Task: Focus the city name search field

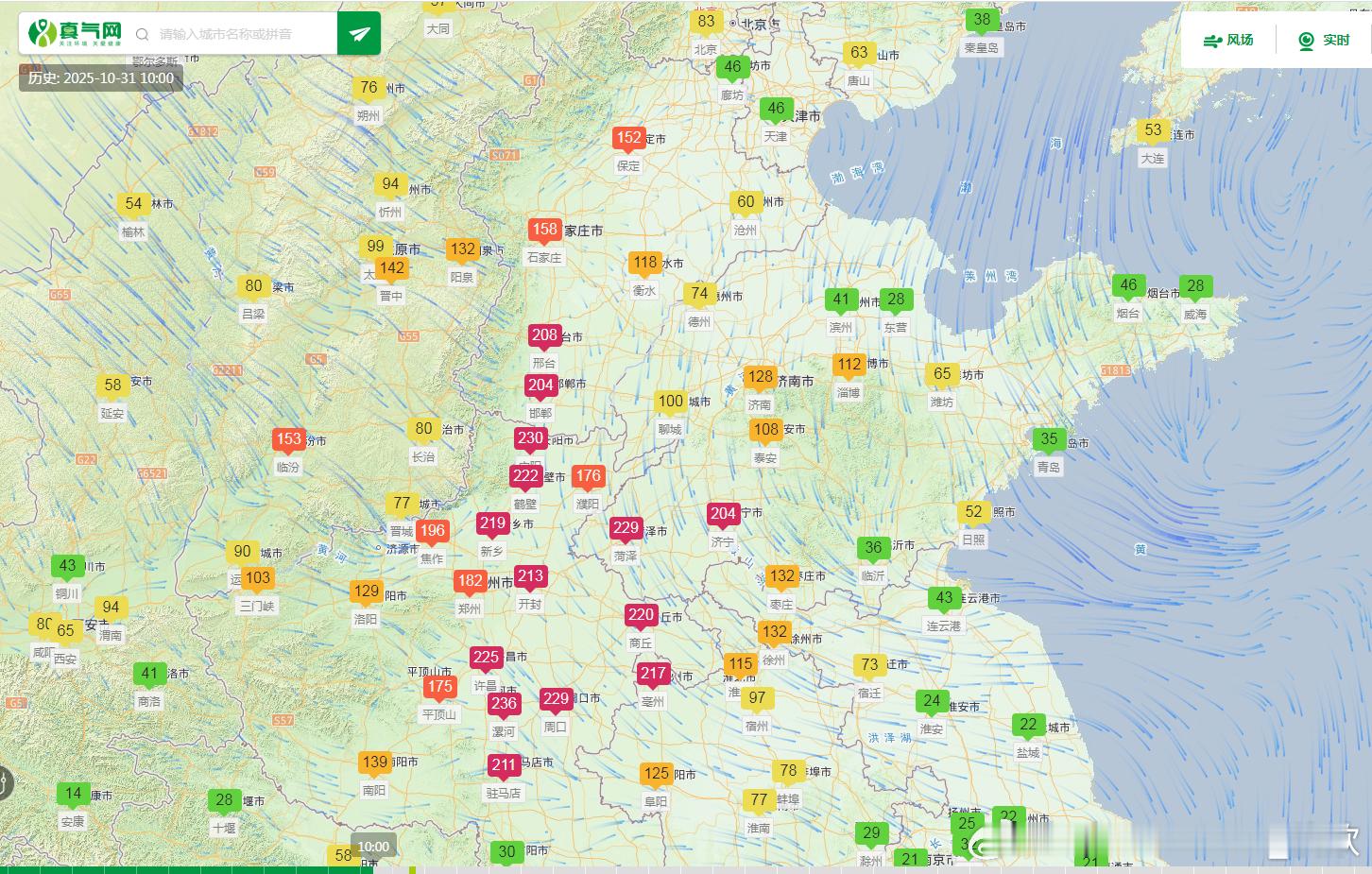Action: point(244,34)
